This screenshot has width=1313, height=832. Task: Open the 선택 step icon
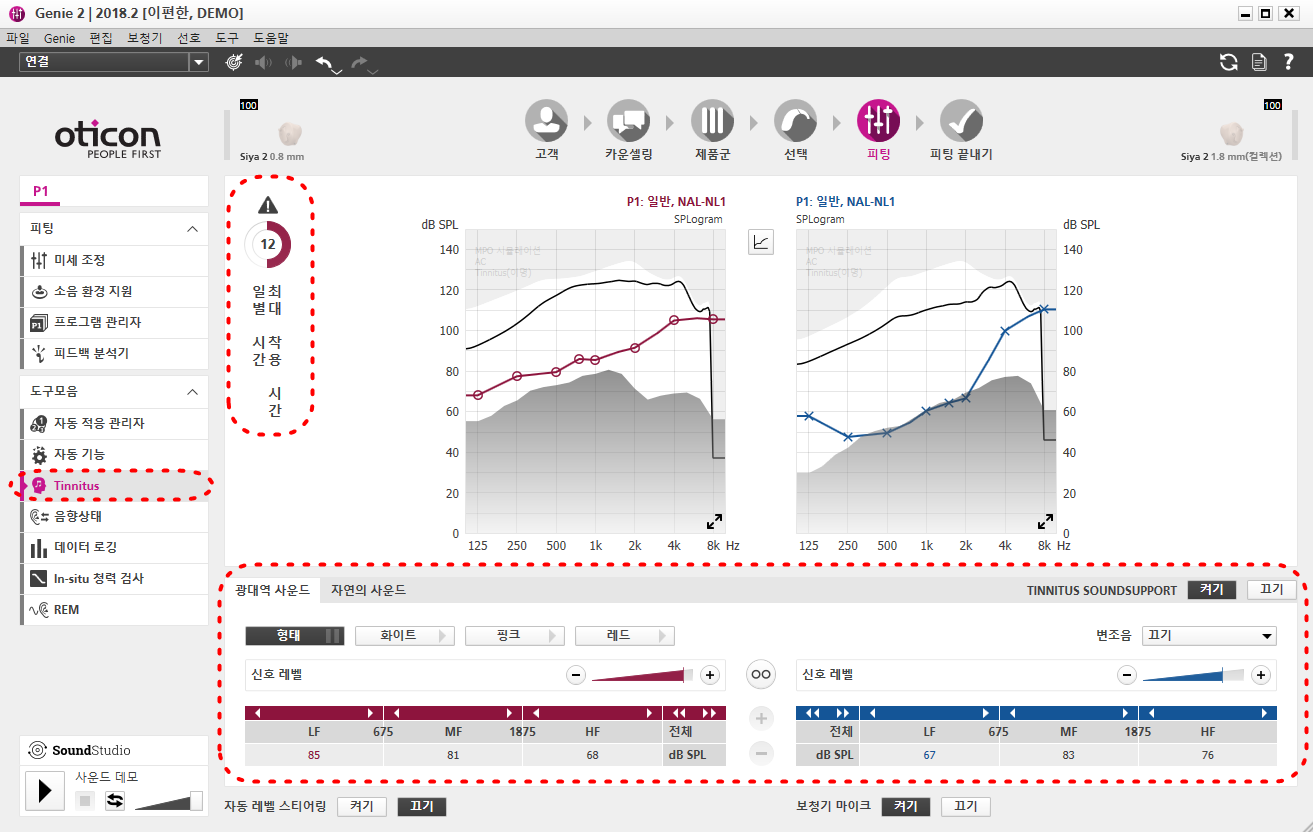pos(795,121)
